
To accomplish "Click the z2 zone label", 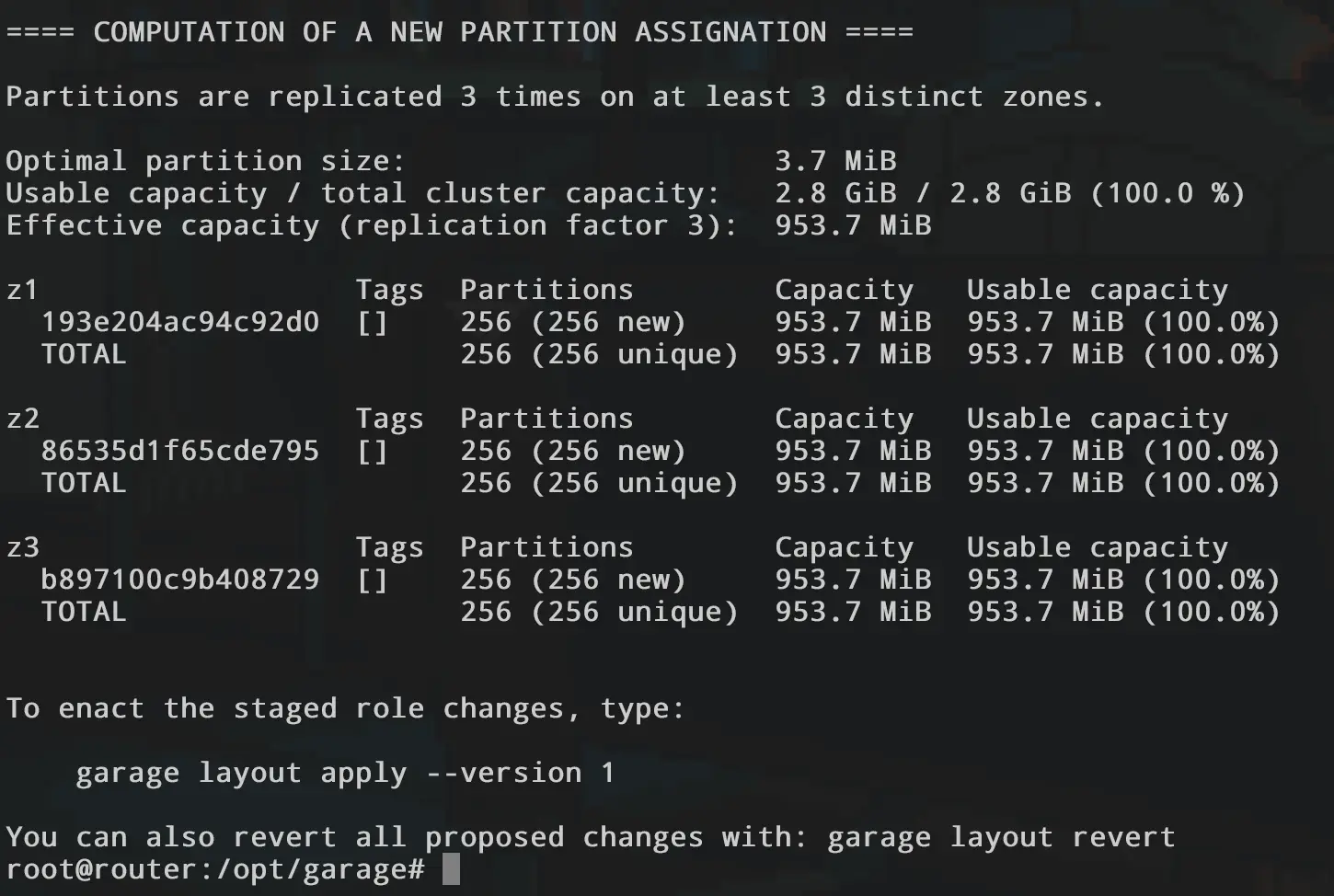I will pyautogui.click(x=23, y=419).
